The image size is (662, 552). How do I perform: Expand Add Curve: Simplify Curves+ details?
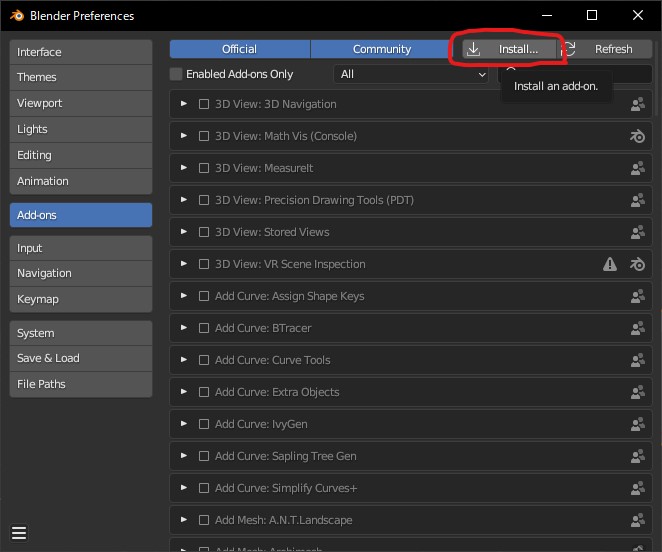(x=184, y=488)
